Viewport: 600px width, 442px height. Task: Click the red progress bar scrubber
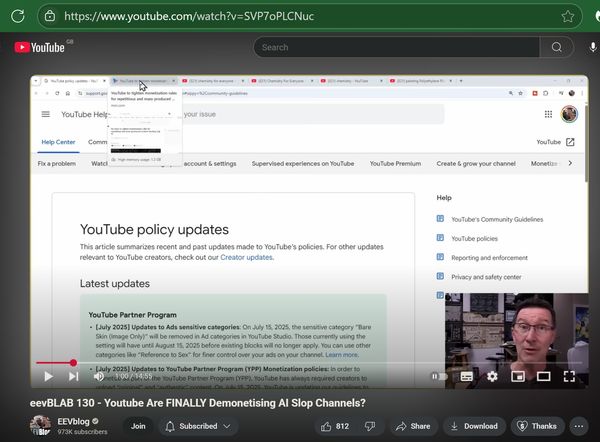[x=73, y=362]
